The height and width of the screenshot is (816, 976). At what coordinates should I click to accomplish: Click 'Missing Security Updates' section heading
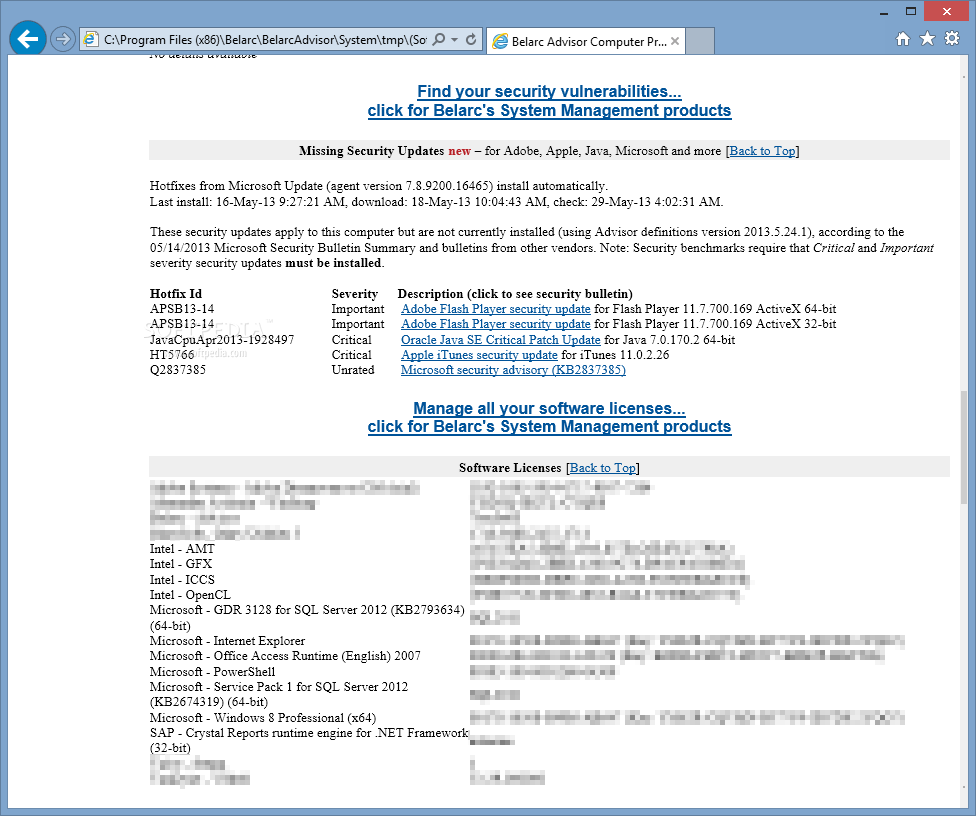click(371, 151)
